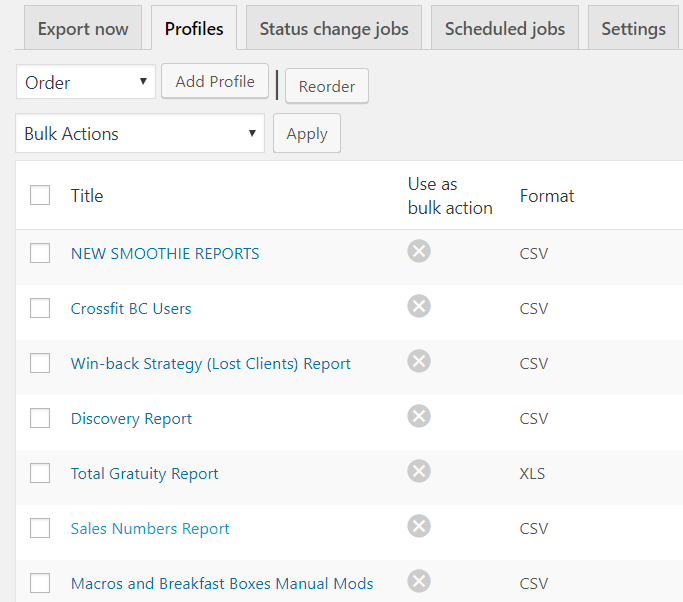Expand the Bulk Actions dropdown
This screenshot has height=602, width=683.
coord(140,134)
